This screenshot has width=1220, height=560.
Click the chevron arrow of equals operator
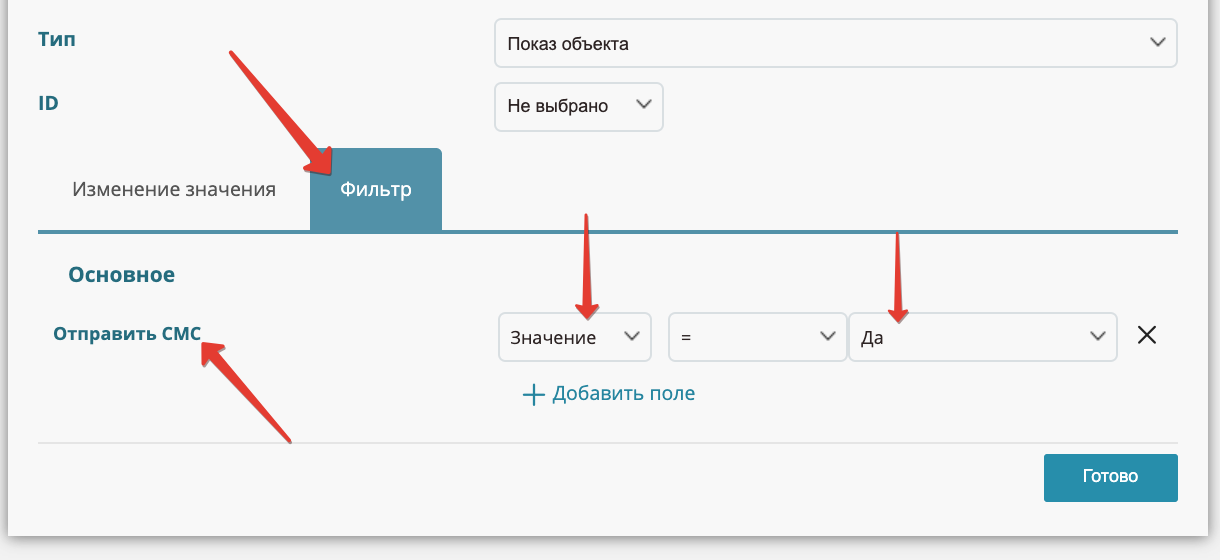tap(827, 337)
